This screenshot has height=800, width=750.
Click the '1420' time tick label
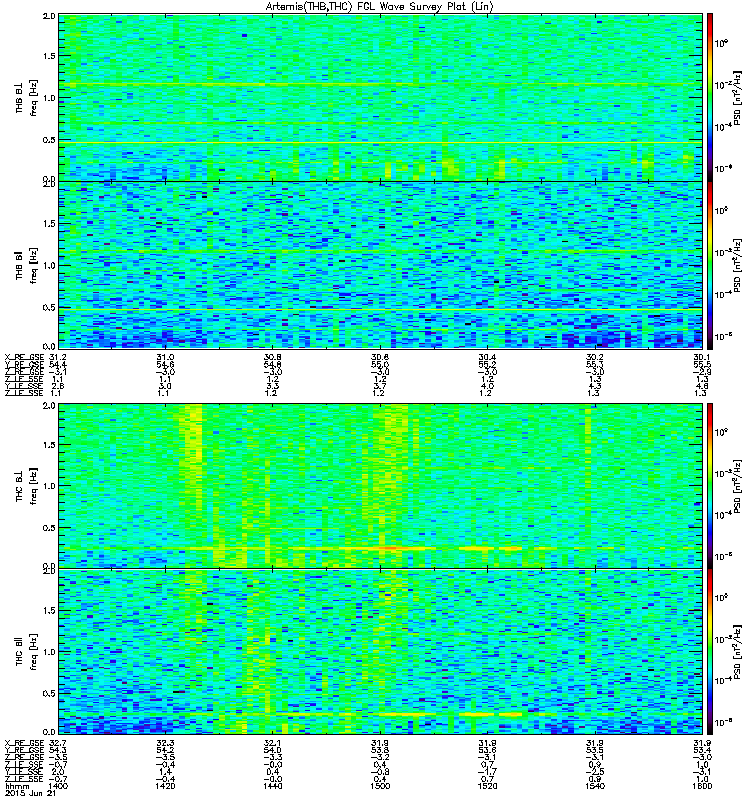(x=165, y=786)
